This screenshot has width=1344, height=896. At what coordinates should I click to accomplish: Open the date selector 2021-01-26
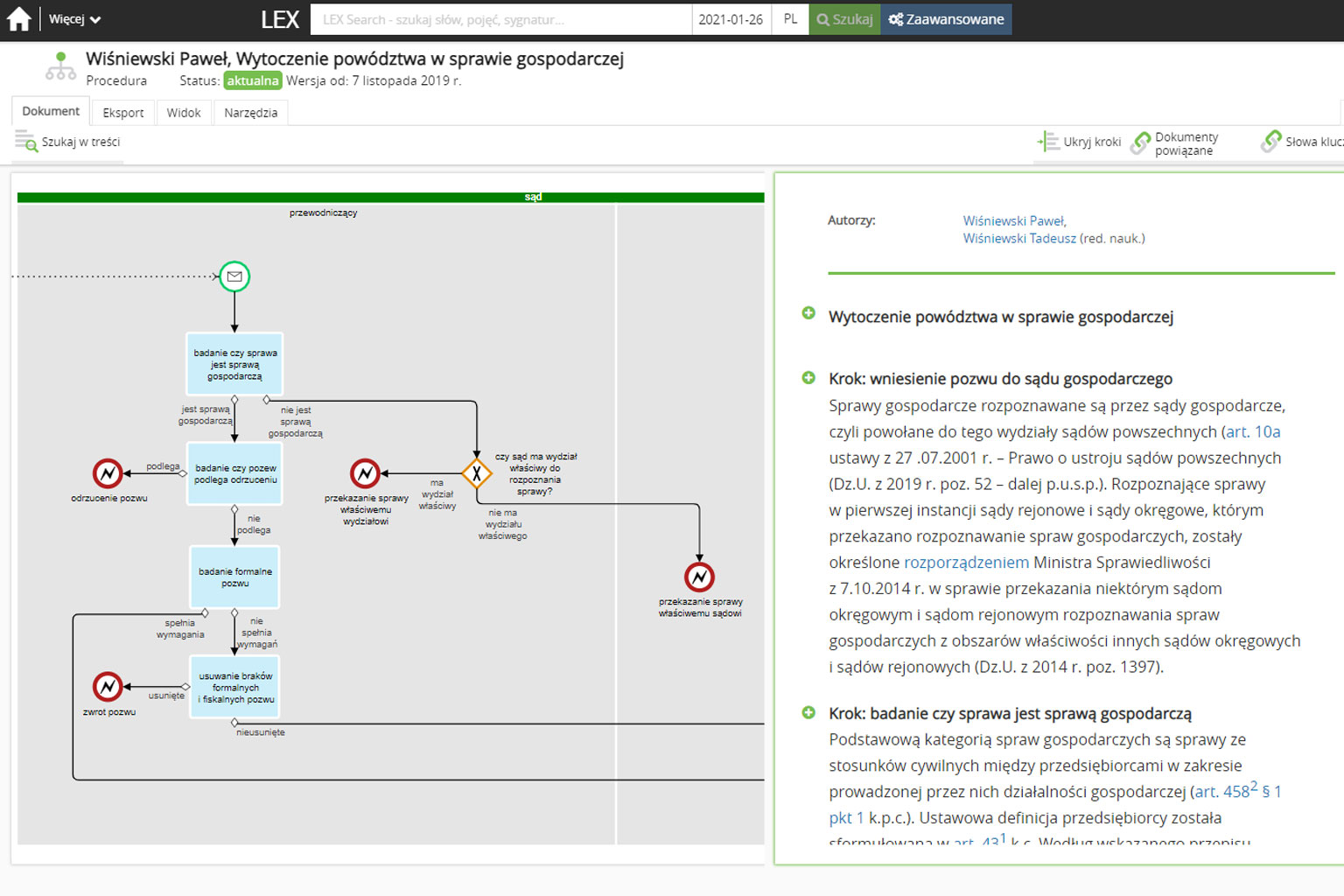(x=731, y=19)
